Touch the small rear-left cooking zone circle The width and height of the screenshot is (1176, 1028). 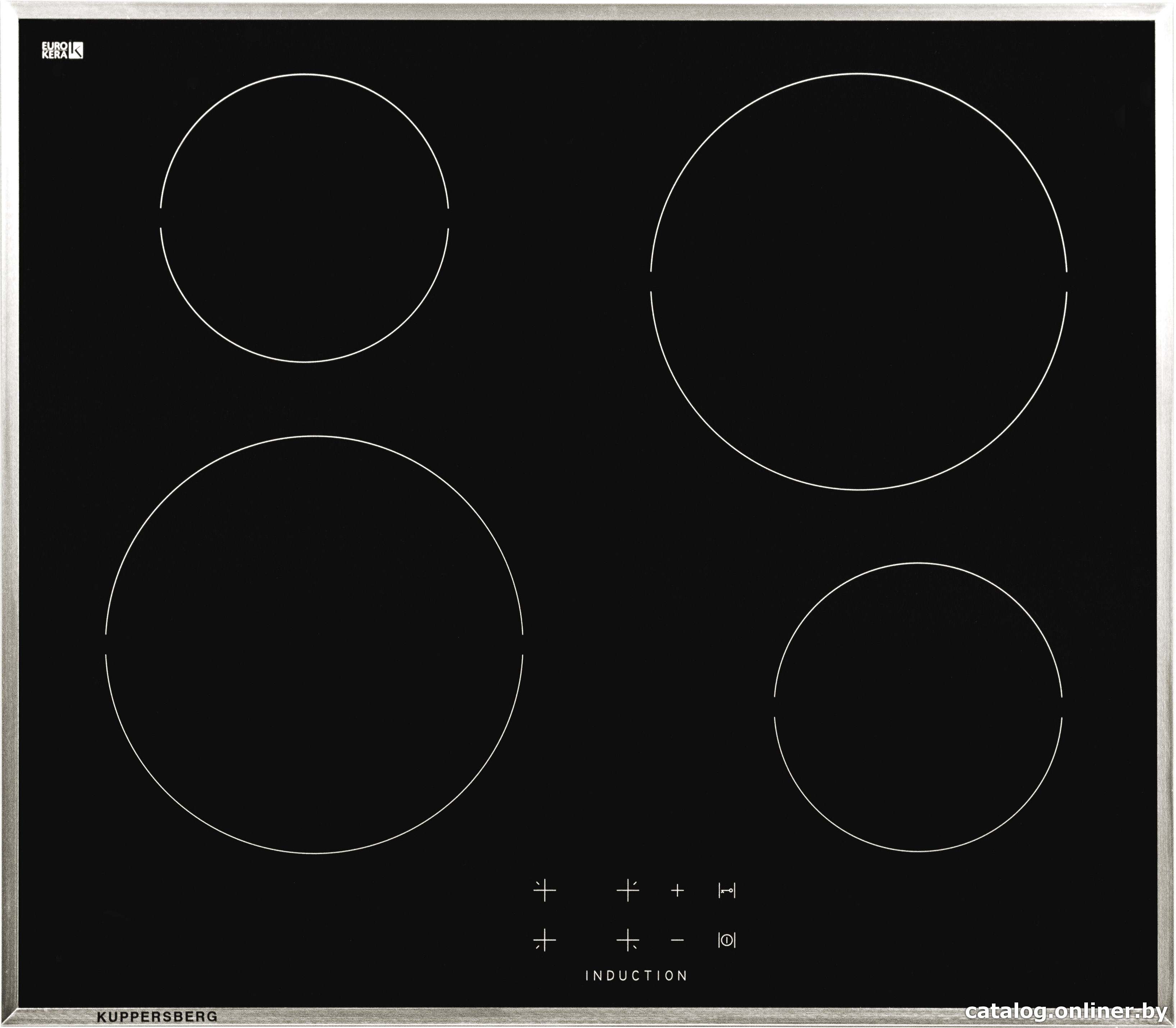[x=305, y=218]
